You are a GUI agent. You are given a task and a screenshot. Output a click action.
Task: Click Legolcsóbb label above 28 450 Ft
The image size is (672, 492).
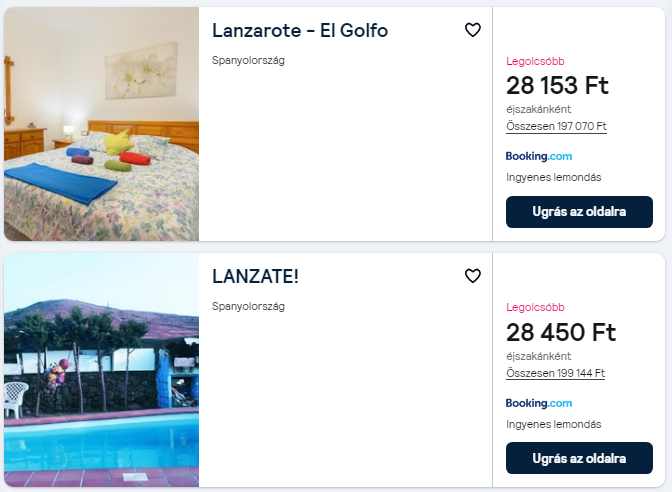(x=535, y=307)
